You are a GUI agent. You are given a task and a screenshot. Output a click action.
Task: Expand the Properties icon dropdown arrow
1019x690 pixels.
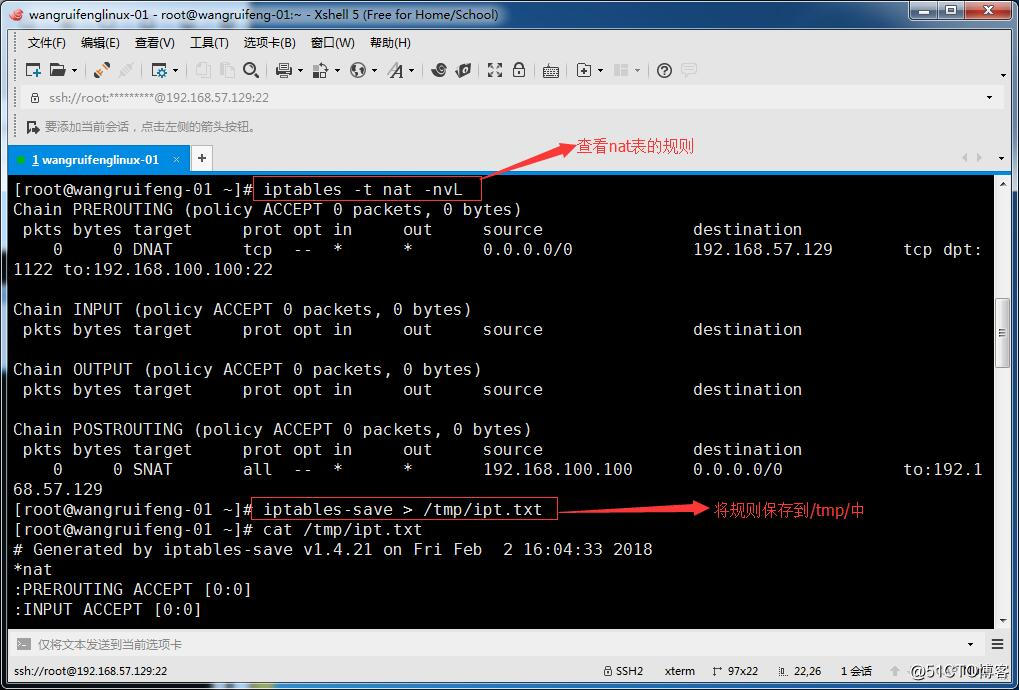point(175,70)
